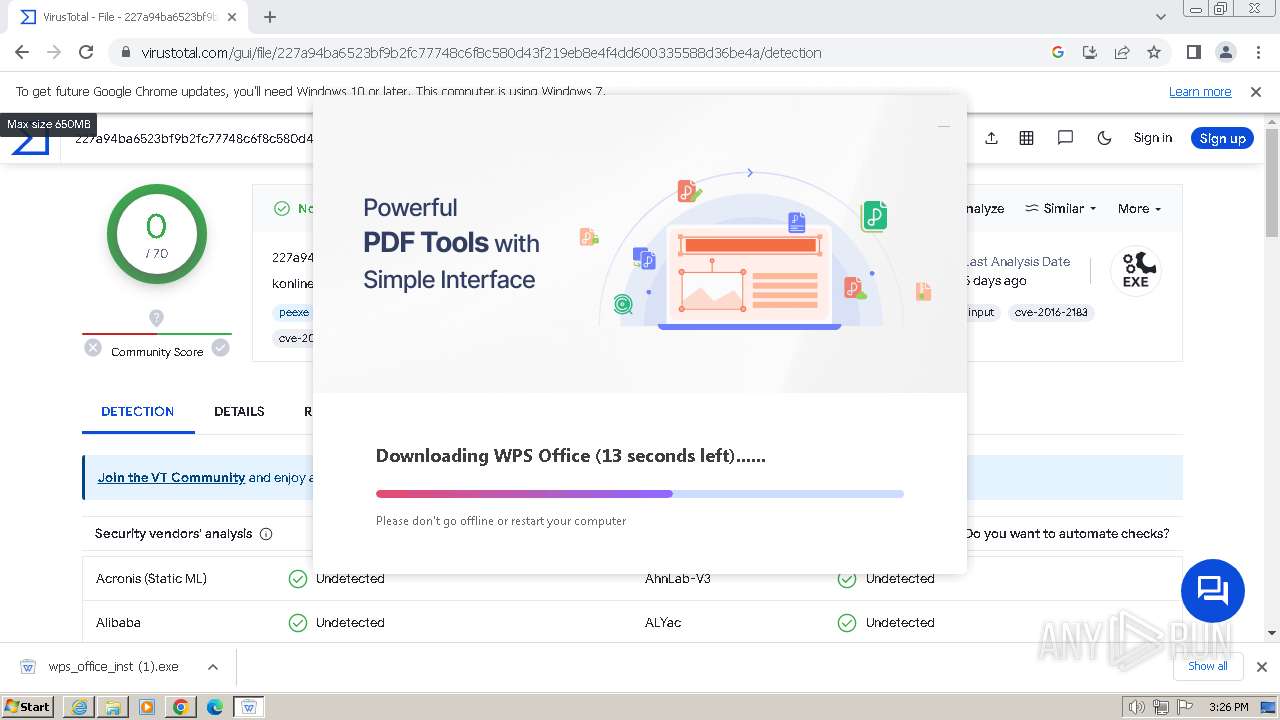Screen dimensions: 1280x720
Task: Click the 0/70 detection score circle
Action: [156, 234]
